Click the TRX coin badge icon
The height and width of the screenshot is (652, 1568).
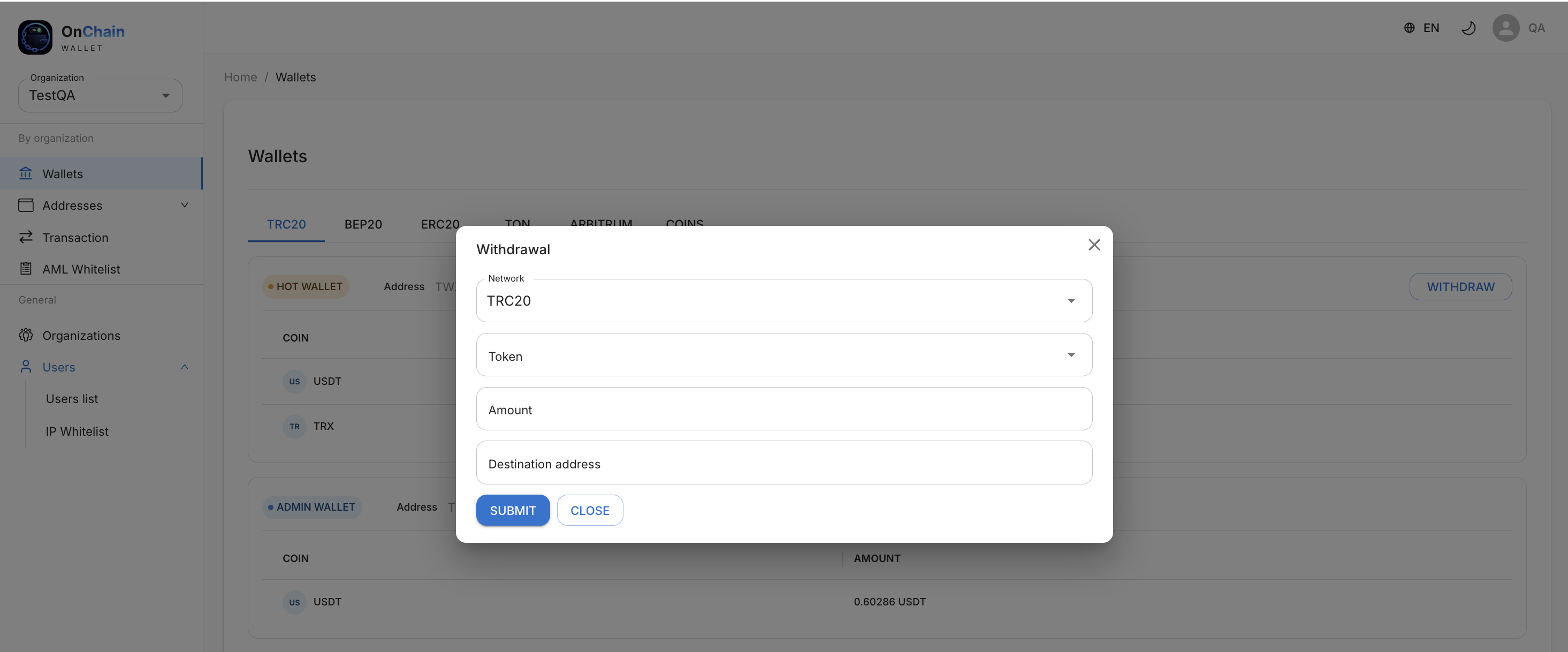295,426
